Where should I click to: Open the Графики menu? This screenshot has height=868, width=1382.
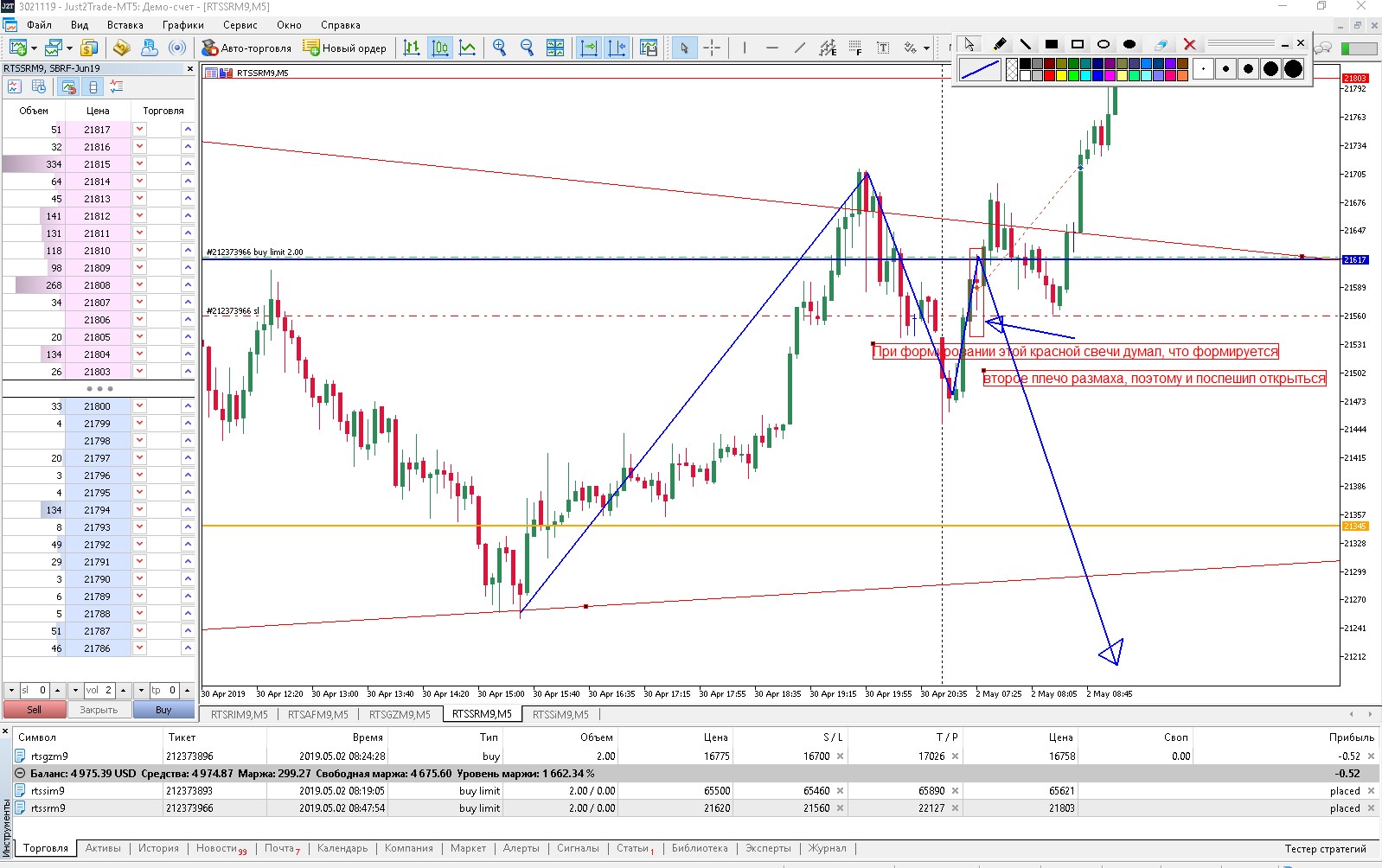coord(183,25)
